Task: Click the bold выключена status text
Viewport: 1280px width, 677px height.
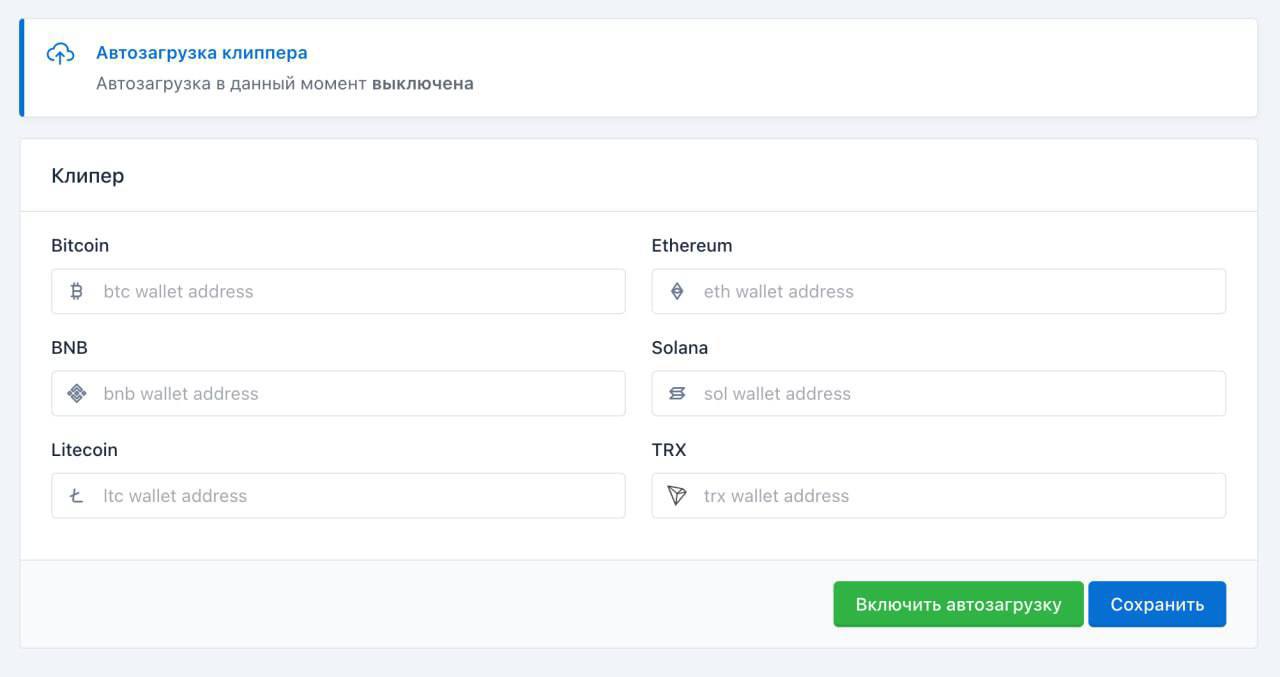Action: pyautogui.click(x=422, y=84)
